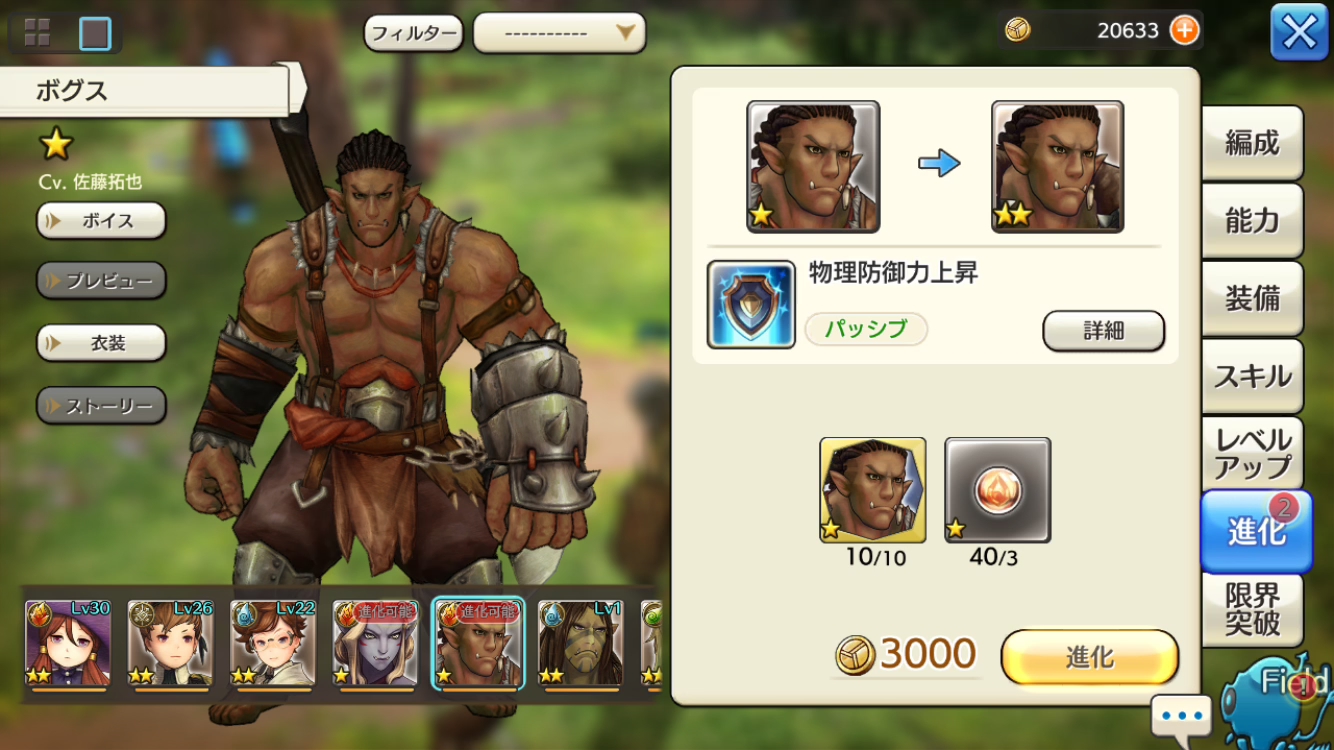Tap the Bogus 10/10 material portrait
Screen dimensions: 1334x750
[872, 490]
